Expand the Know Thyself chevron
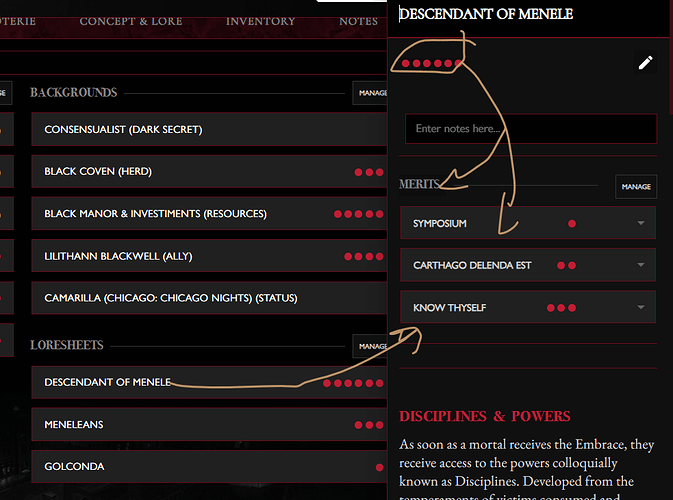The width and height of the screenshot is (673, 500). [x=641, y=307]
